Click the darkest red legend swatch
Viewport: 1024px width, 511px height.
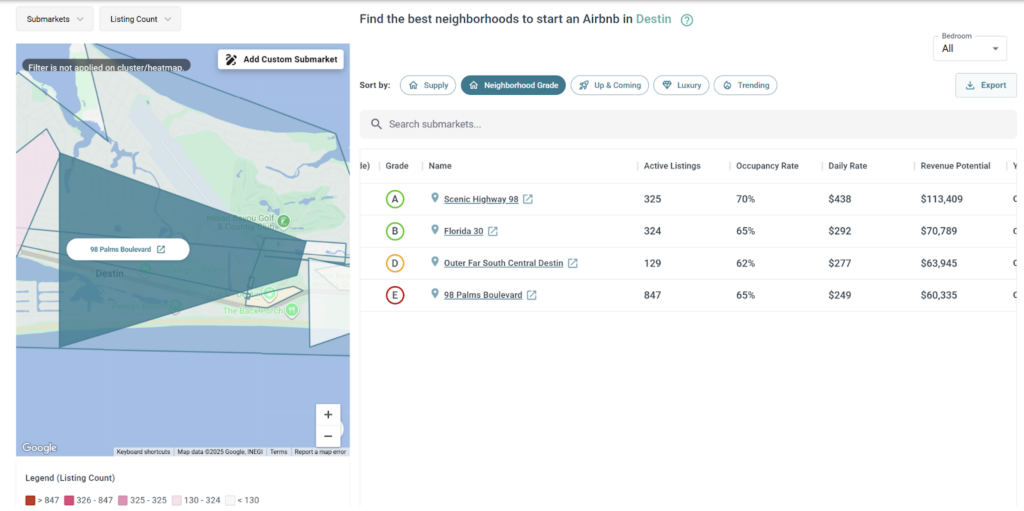[30, 500]
